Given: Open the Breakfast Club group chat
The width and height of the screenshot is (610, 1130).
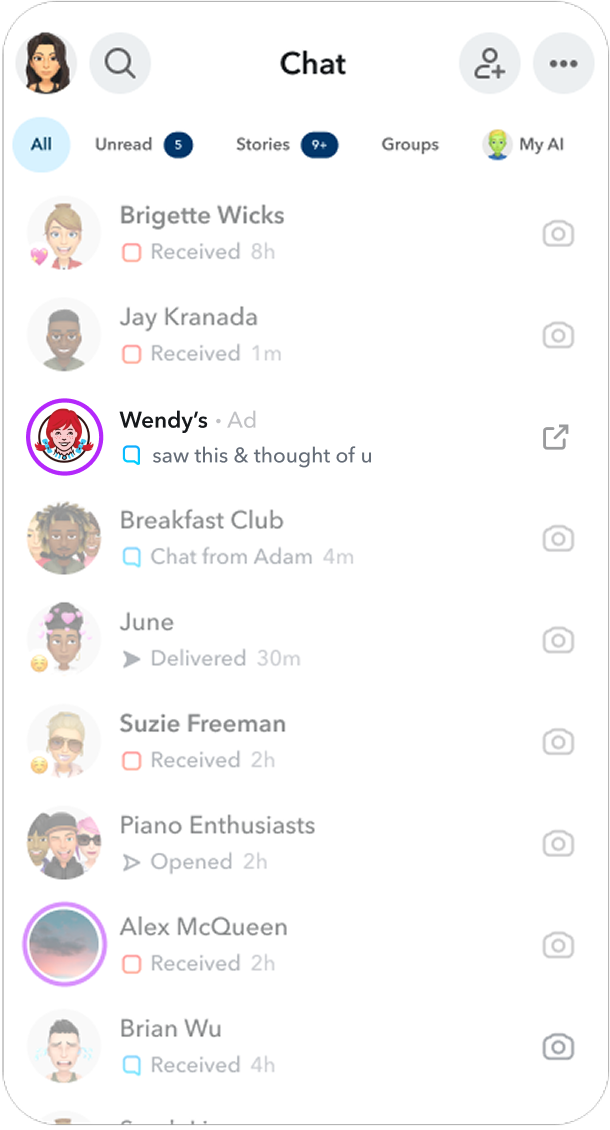Looking at the screenshot, I should pos(305,538).
